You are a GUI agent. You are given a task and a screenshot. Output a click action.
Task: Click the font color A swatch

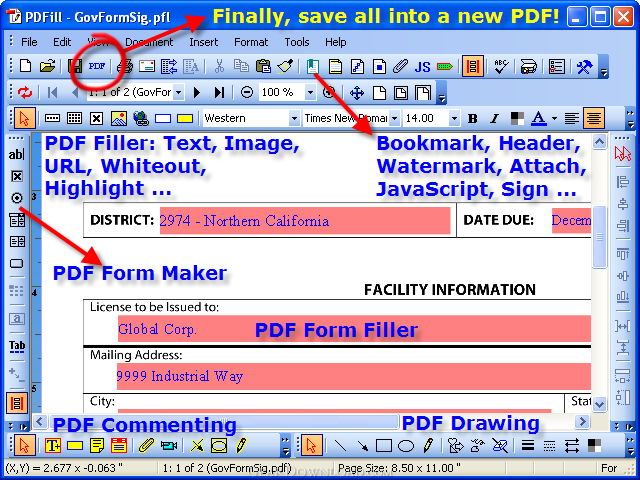(x=539, y=118)
